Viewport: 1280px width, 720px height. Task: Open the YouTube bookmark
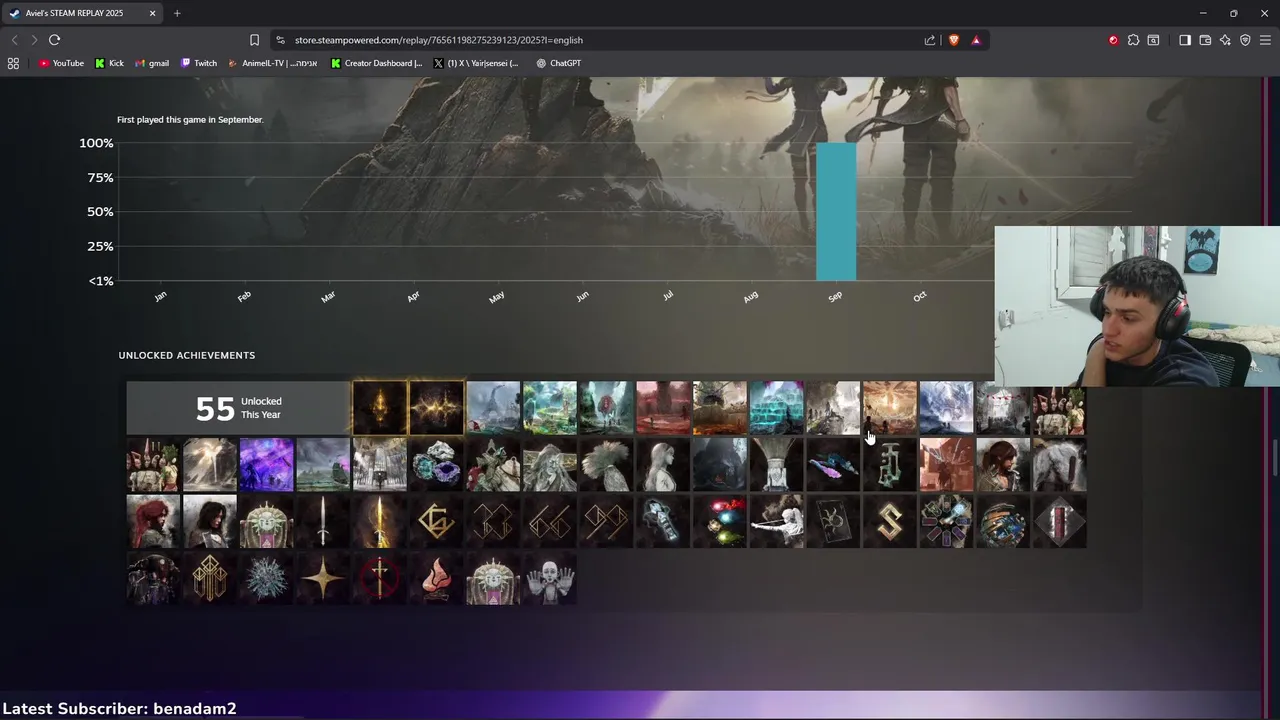click(x=61, y=63)
